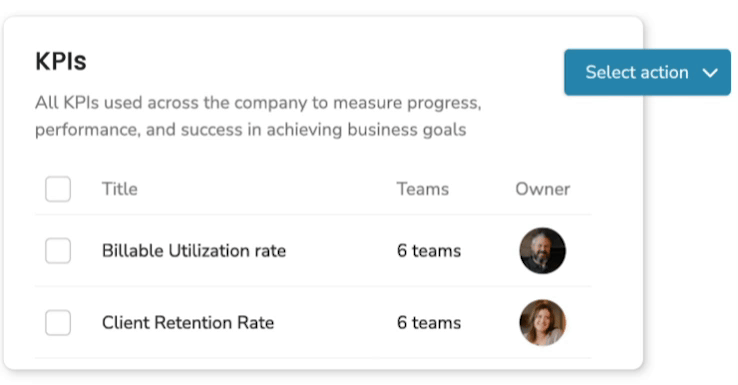Open the Select action dropdown
The width and height of the screenshot is (738, 385).
pos(647,72)
